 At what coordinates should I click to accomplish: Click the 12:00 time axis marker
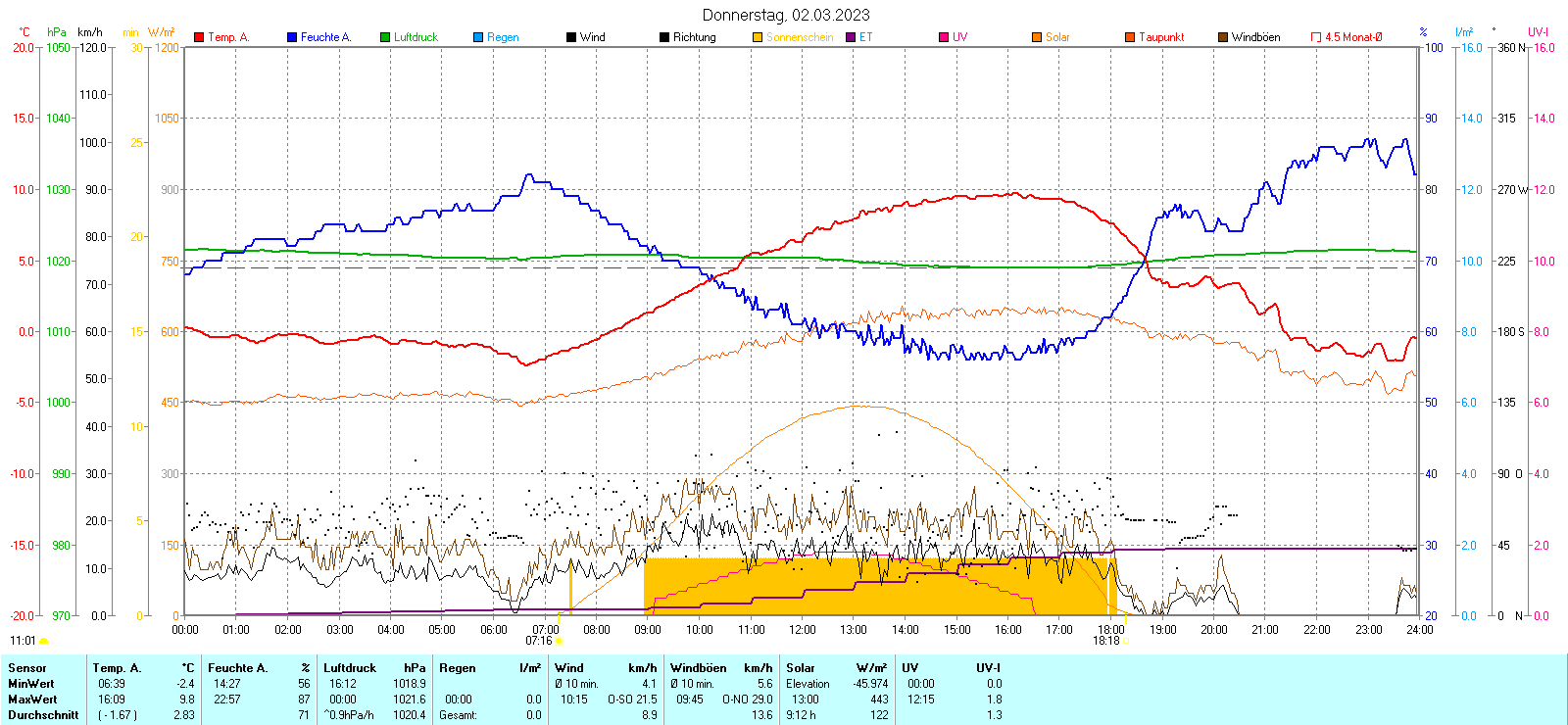(x=802, y=629)
